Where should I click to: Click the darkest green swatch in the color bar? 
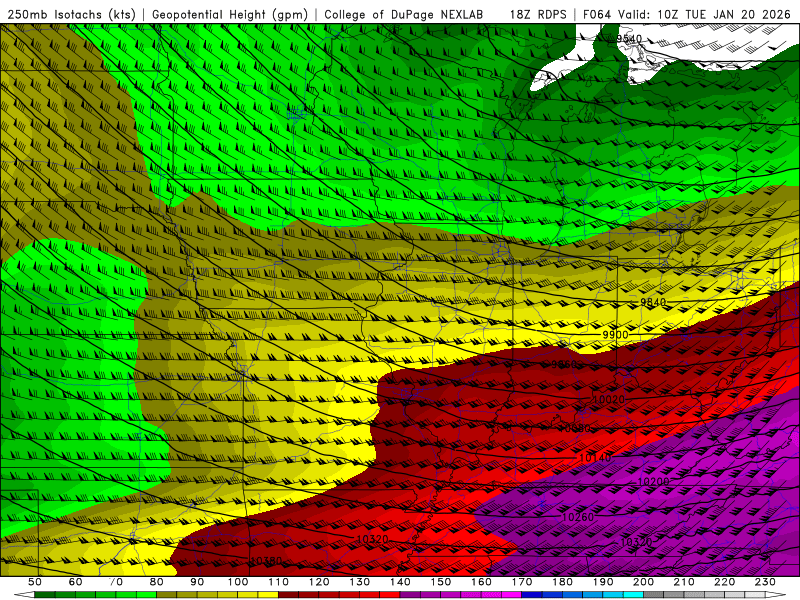pos(44,595)
